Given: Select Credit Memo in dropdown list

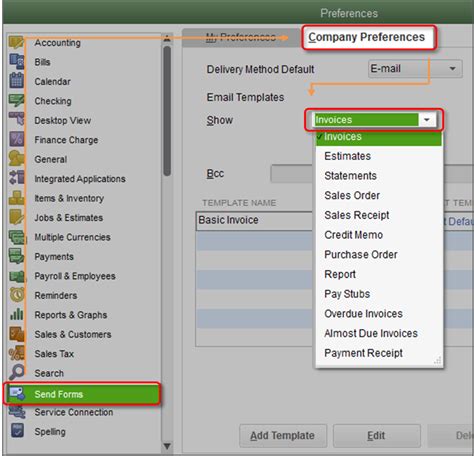Looking at the screenshot, I should 379,235.
